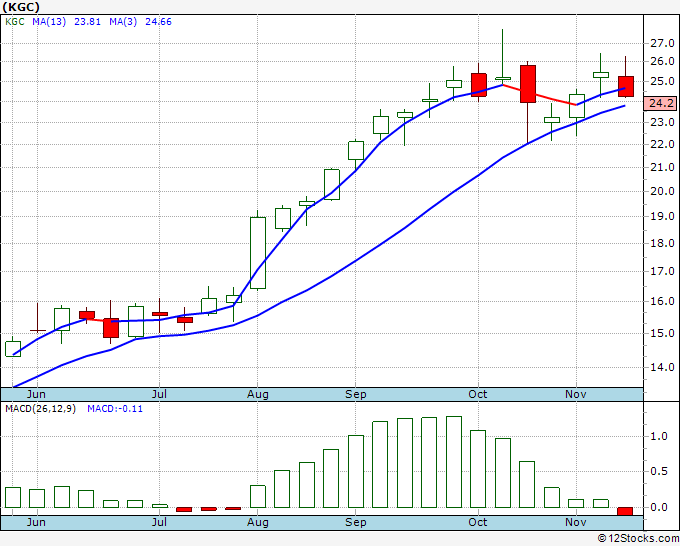Click the 20.0 price axis label

(662, 191)
